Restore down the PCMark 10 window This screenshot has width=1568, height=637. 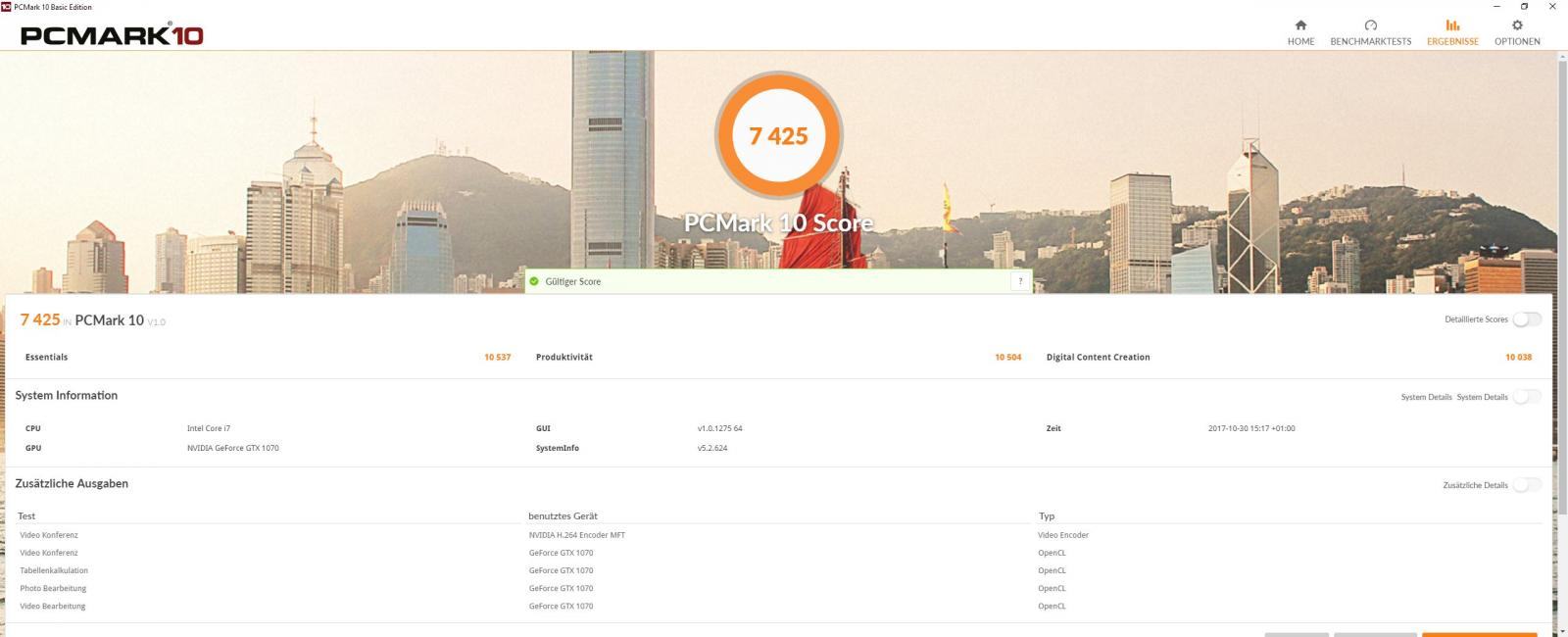(x=1524, y=7)
